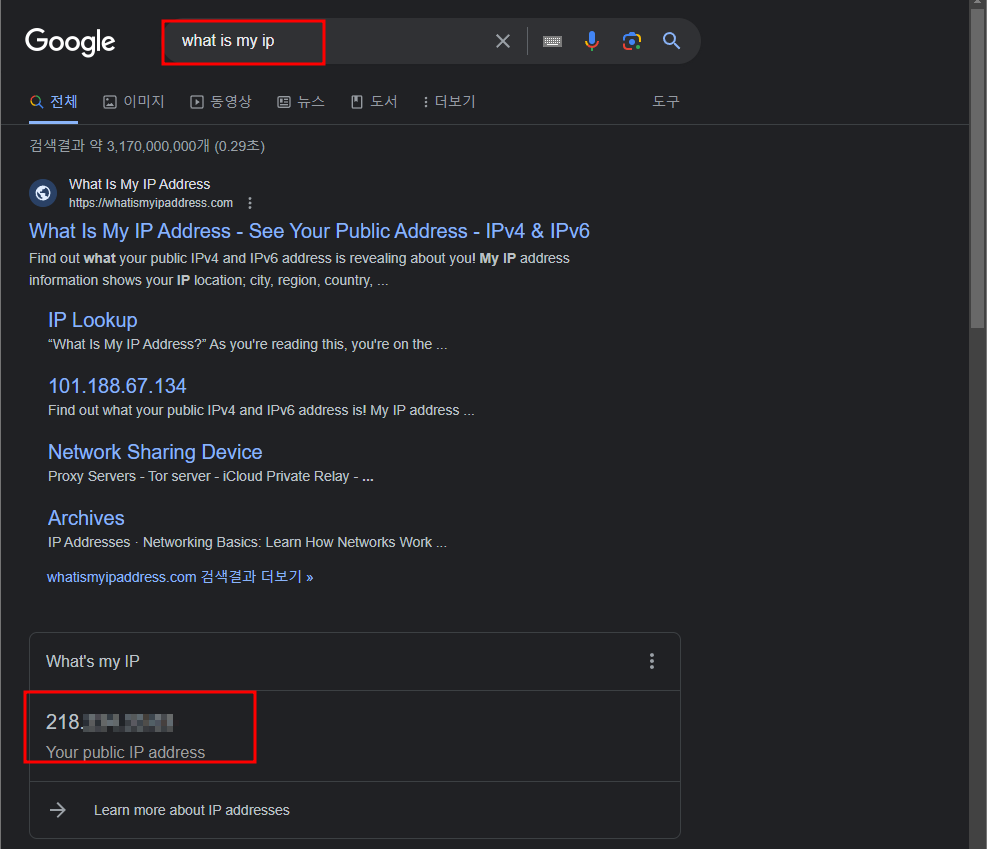Expand the 더보기 menu
This screenshot has height=849, width=987.
tap(449, 101)
